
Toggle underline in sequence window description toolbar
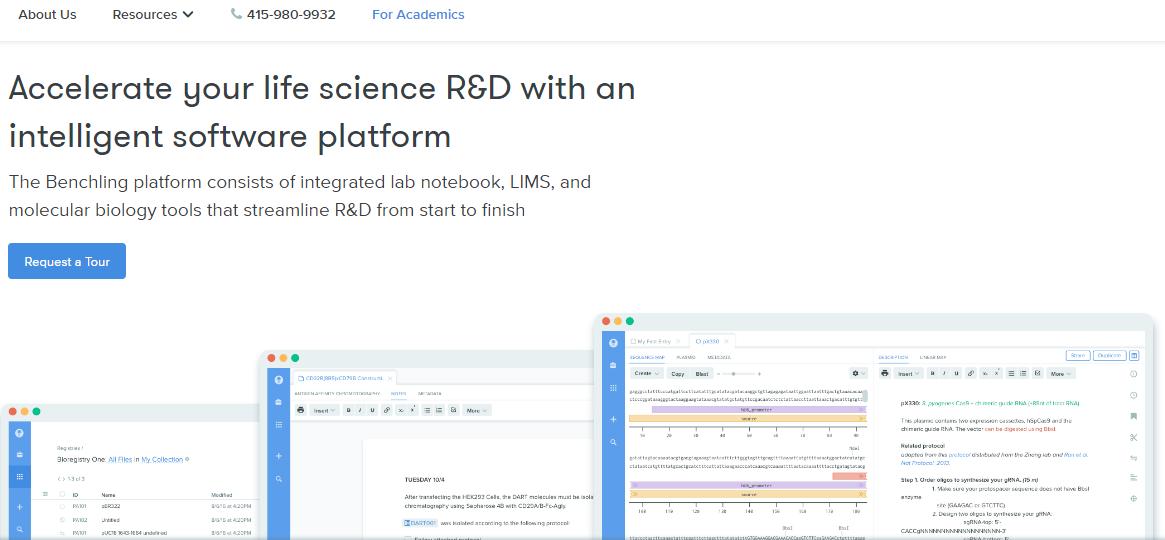click(957, 374)
